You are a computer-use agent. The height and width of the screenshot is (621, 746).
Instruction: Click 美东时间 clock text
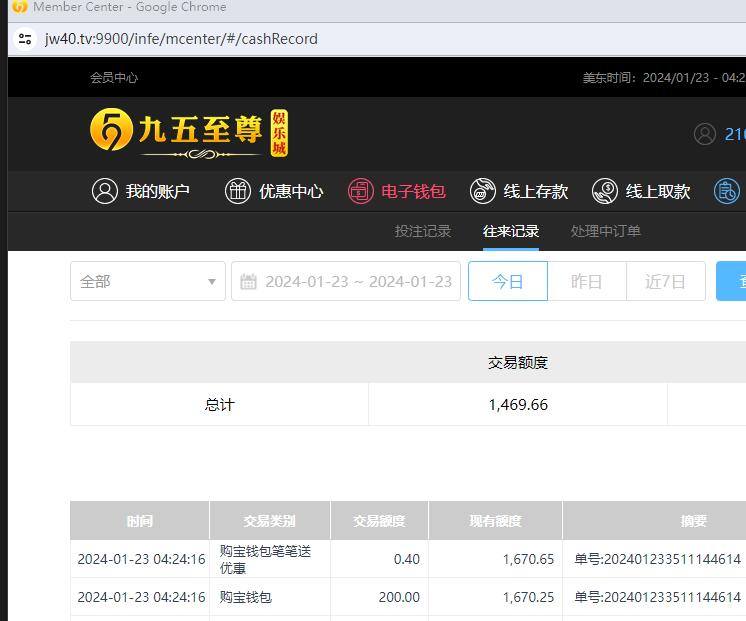pyautogui.click(x=664, y=78)
